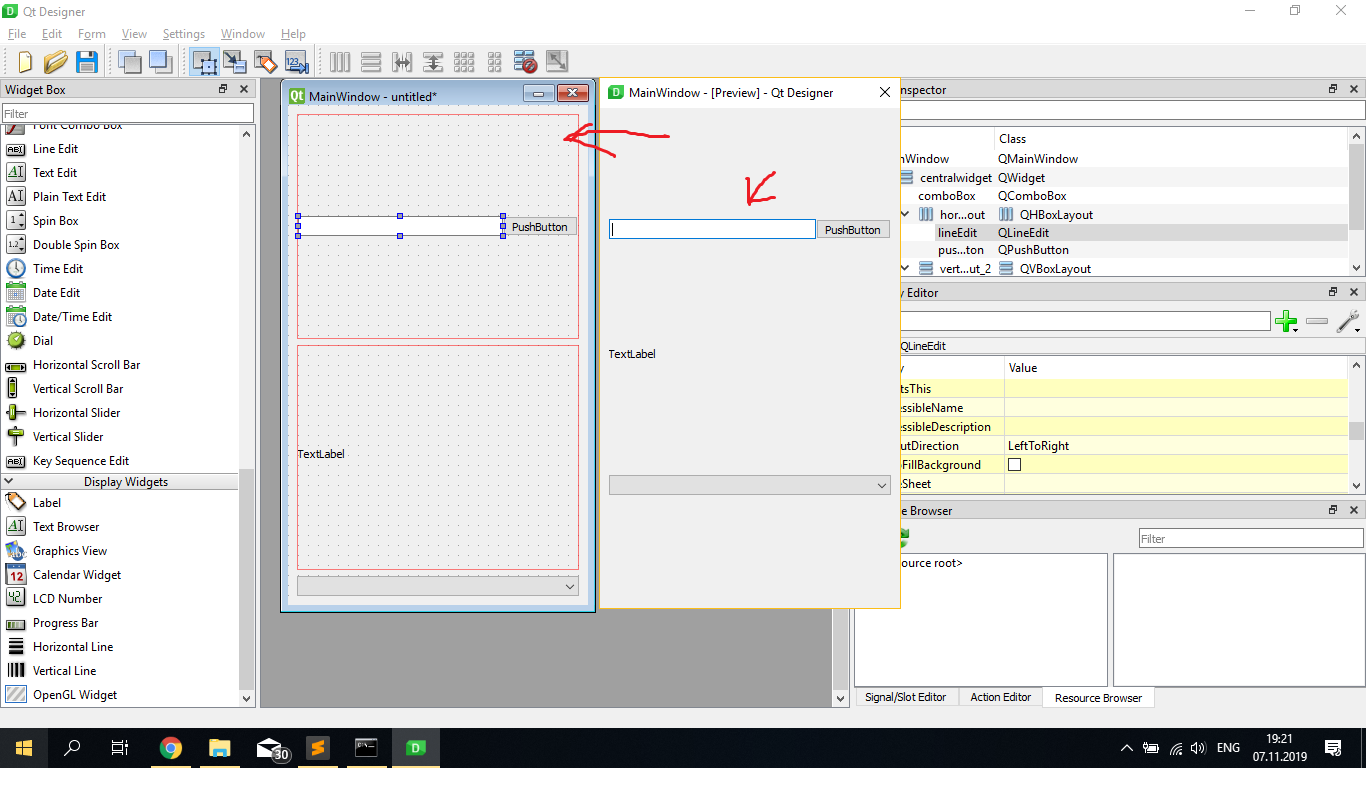This screenshot has height=800, width=1366.
Task: Click the Display Widgets category header
Action: click(x=120, y=482)
